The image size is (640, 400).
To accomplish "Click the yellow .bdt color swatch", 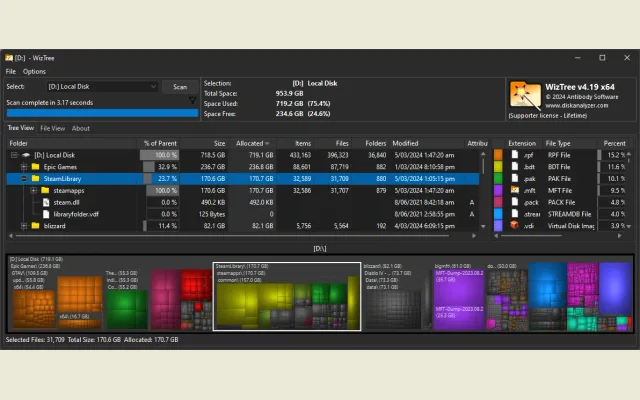I will coord(498,167).
